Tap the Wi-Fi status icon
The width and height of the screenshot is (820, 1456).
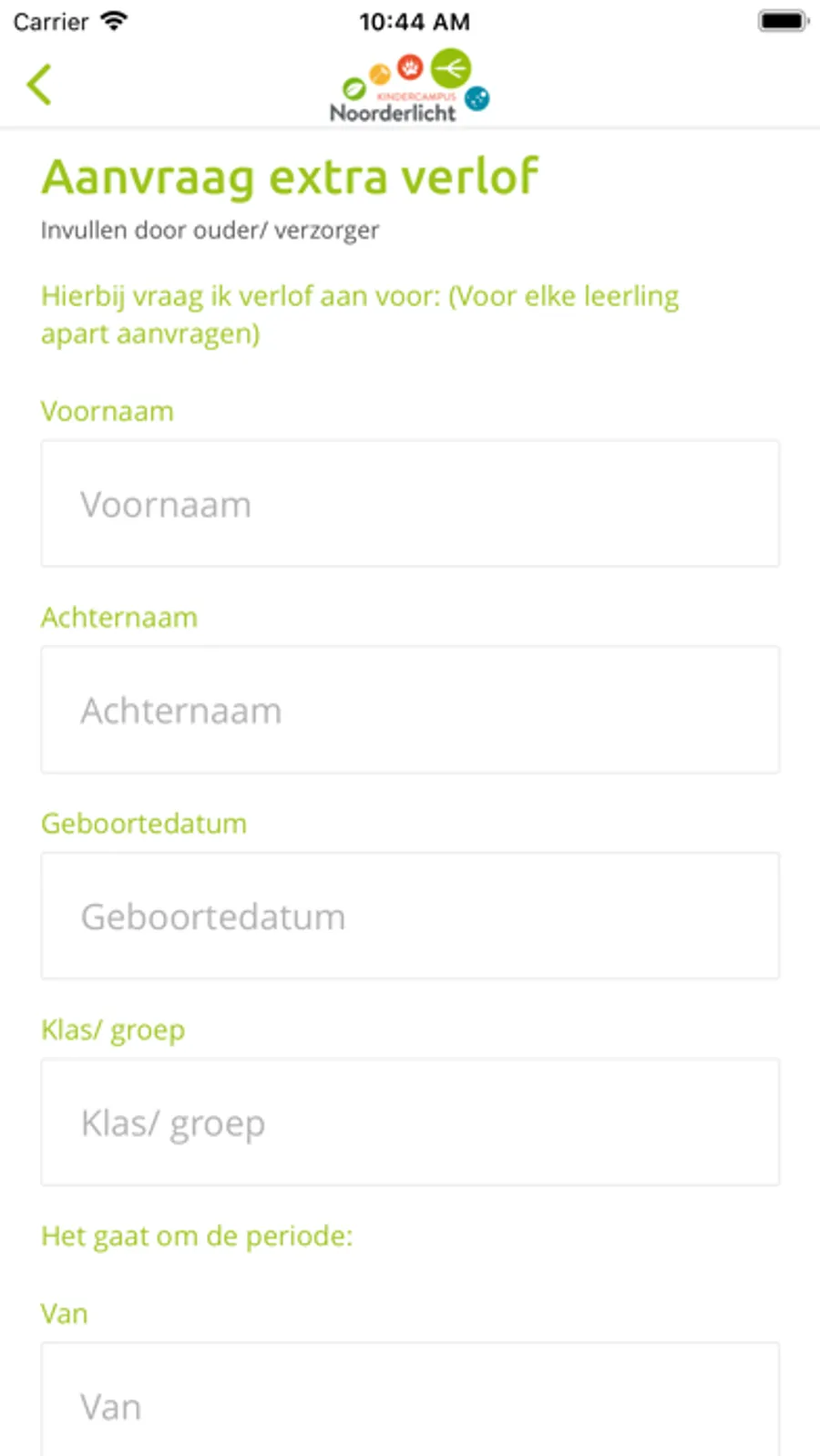[114, 21]
